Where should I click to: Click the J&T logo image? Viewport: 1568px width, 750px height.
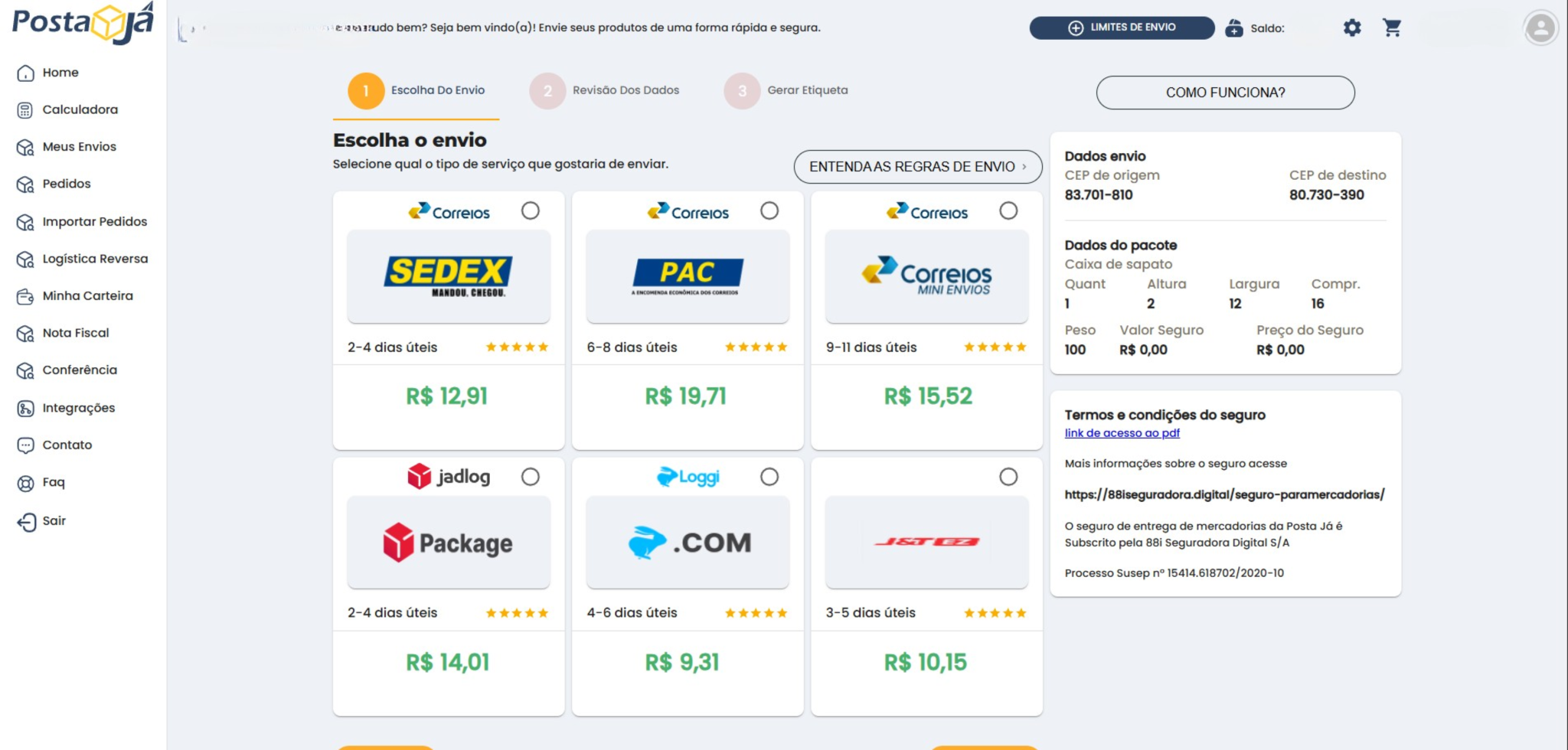[926, 542]
